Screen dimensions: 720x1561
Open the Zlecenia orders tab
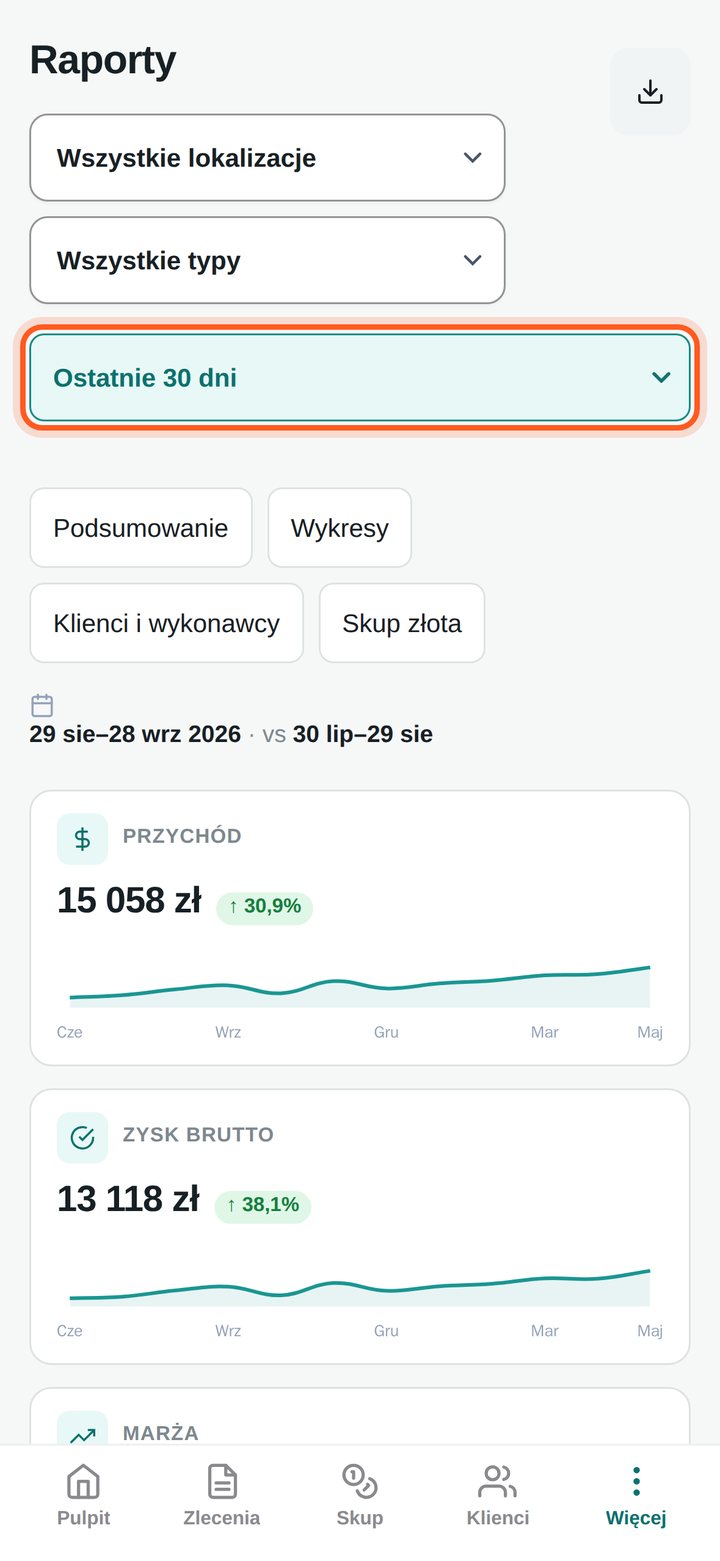click(222, 1496)
